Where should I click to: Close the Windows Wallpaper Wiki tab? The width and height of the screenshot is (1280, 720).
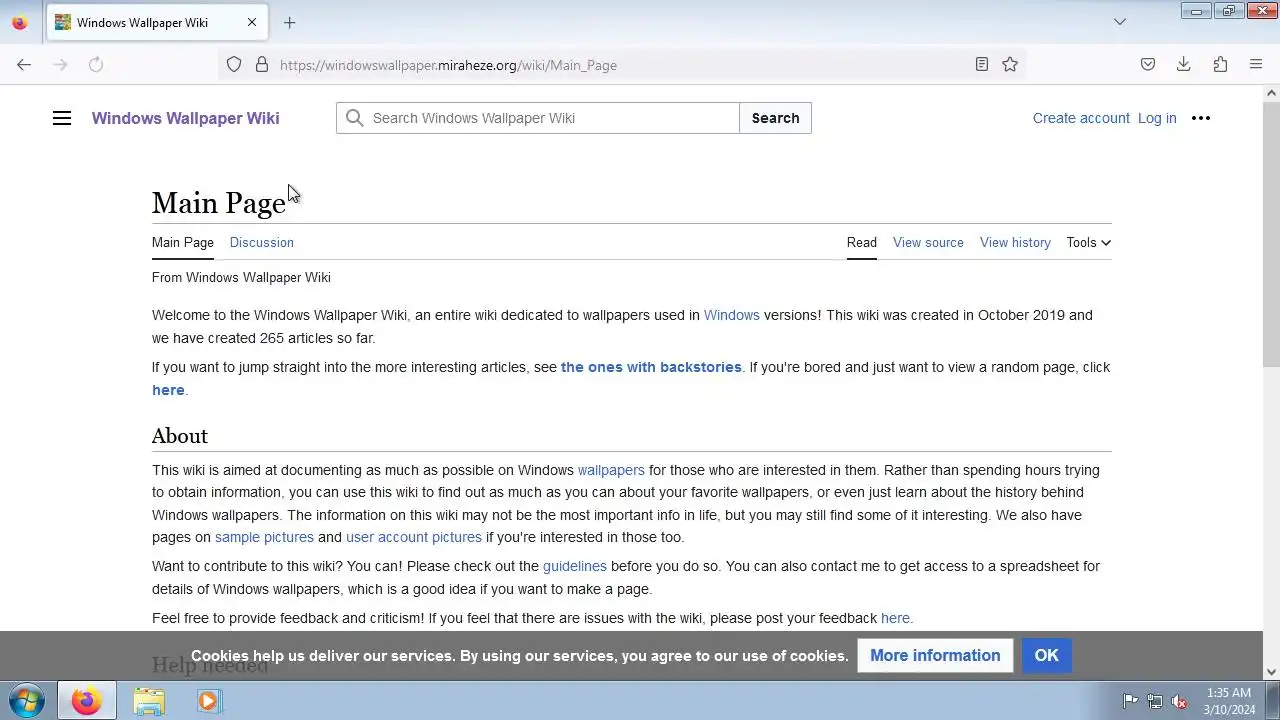click(252, 22)
